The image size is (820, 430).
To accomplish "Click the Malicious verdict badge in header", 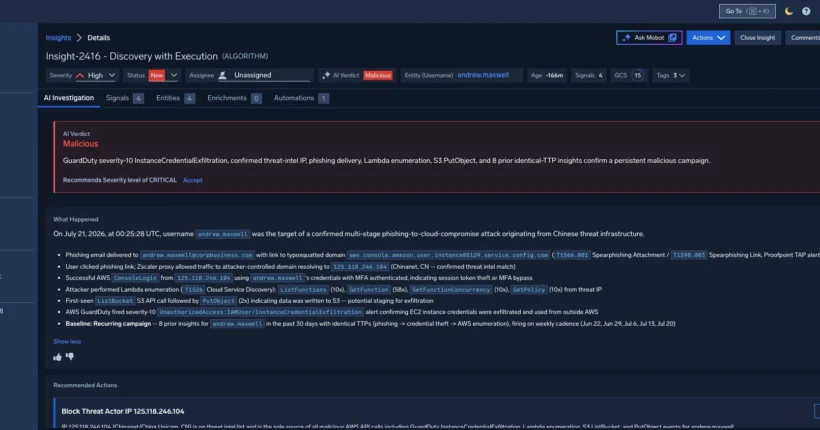I will (x=378, y=75).
